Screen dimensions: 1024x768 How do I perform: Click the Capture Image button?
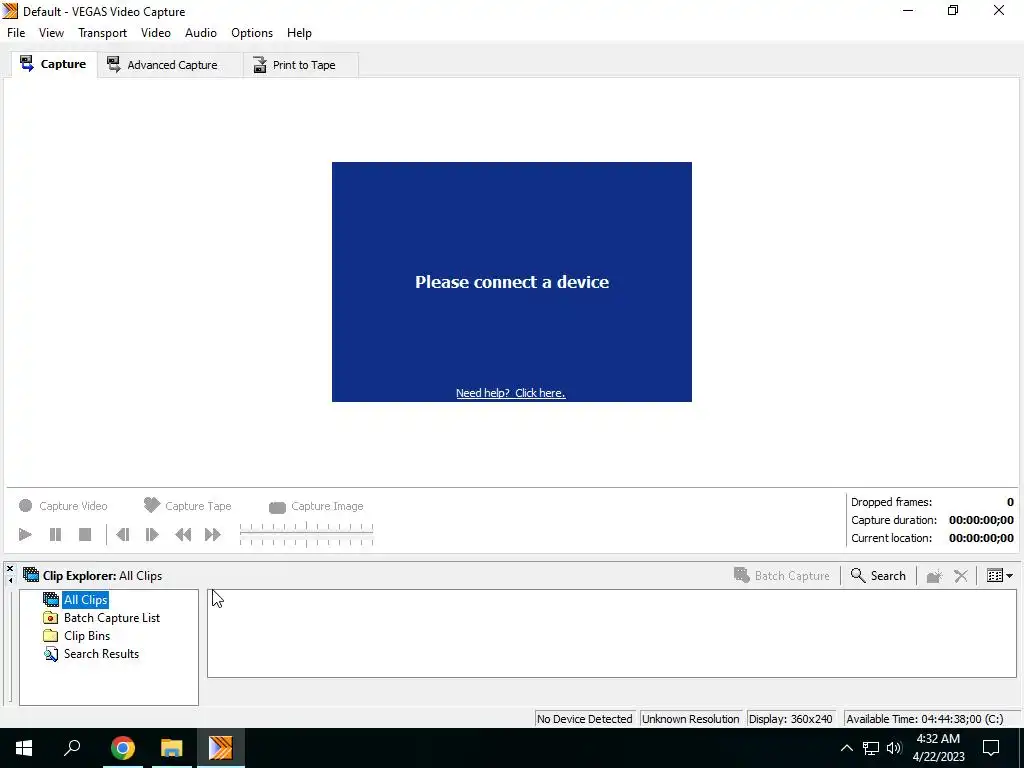316,506
